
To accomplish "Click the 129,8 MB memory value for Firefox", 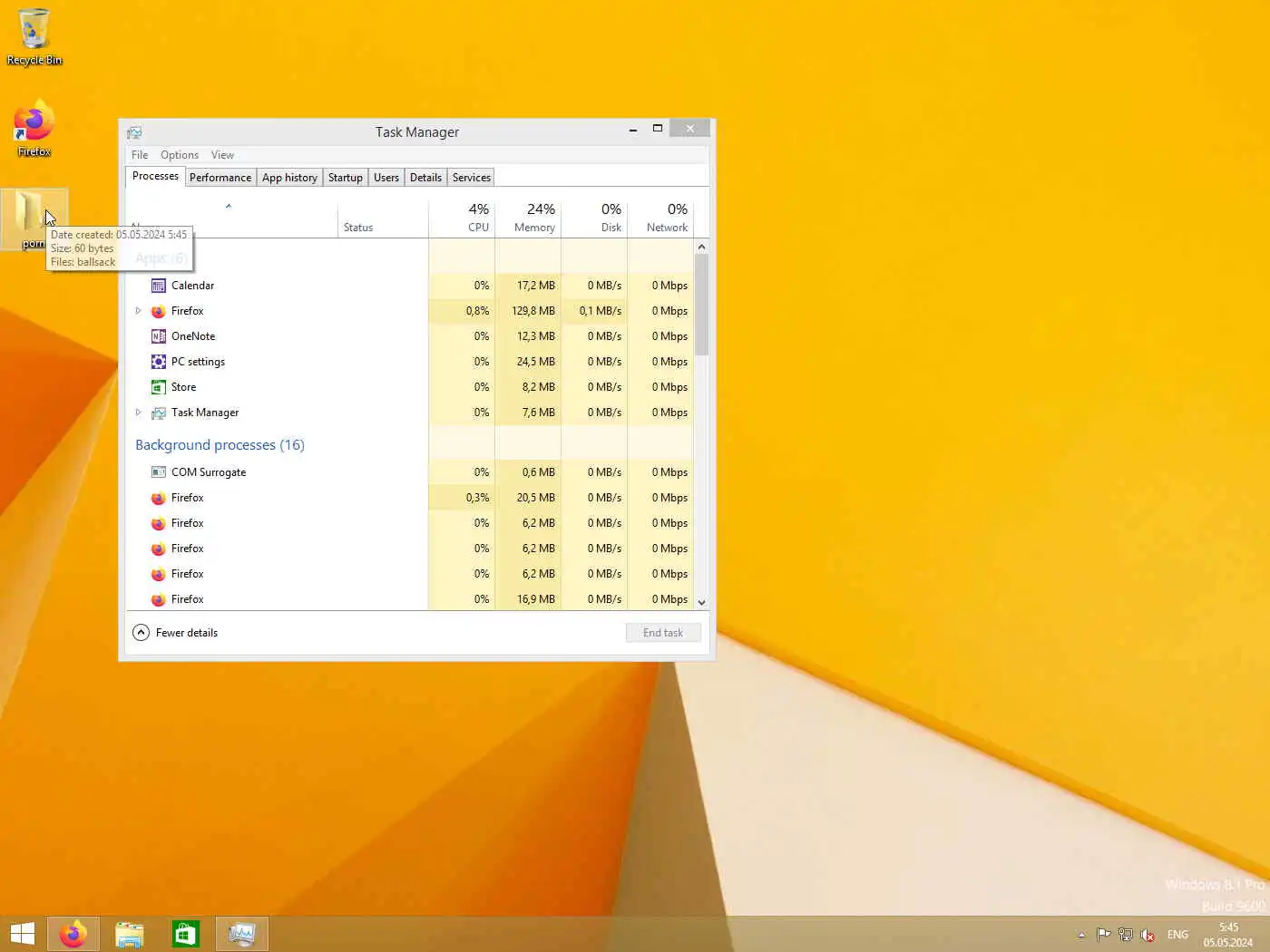I will click(x=533, y=311).
